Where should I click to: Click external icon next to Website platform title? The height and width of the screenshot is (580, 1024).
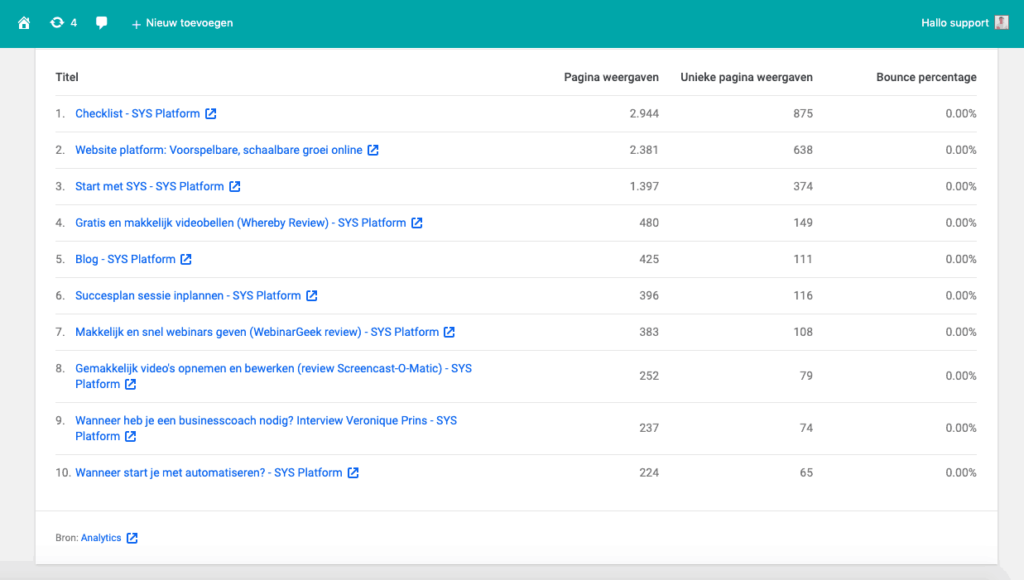[373, 150]
